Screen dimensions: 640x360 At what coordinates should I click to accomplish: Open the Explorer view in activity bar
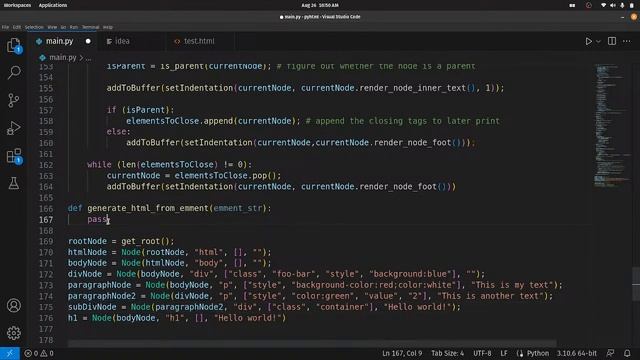click(x=14, y=45)
